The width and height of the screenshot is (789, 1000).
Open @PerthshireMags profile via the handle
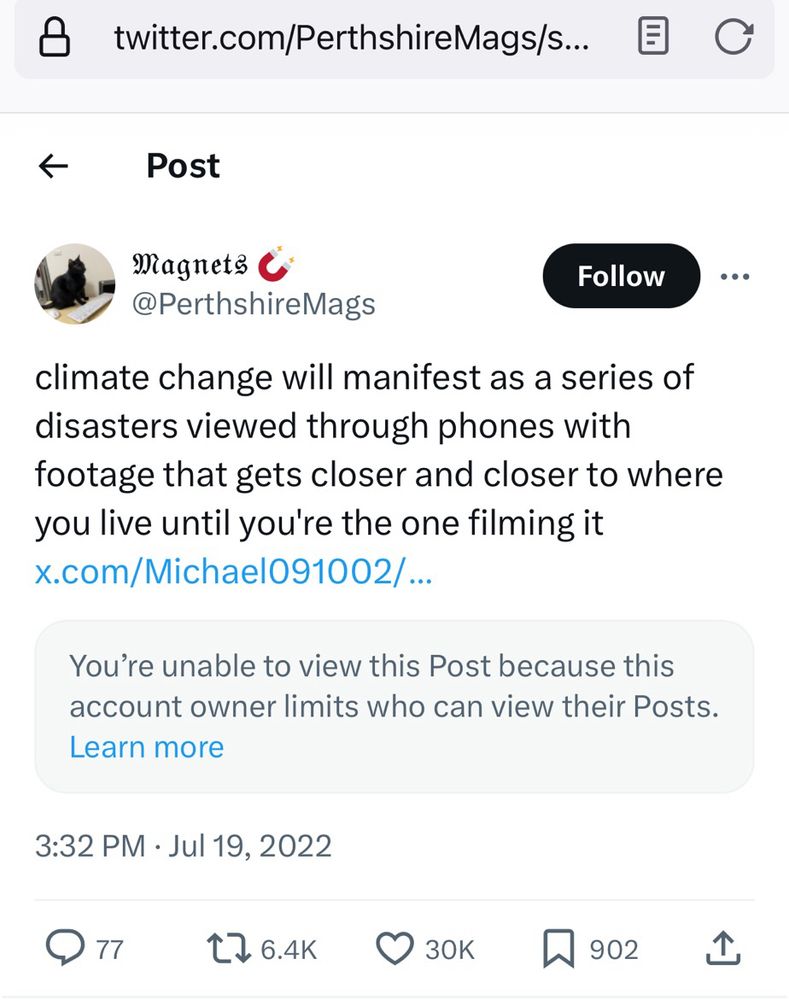[x=254, y=303]
